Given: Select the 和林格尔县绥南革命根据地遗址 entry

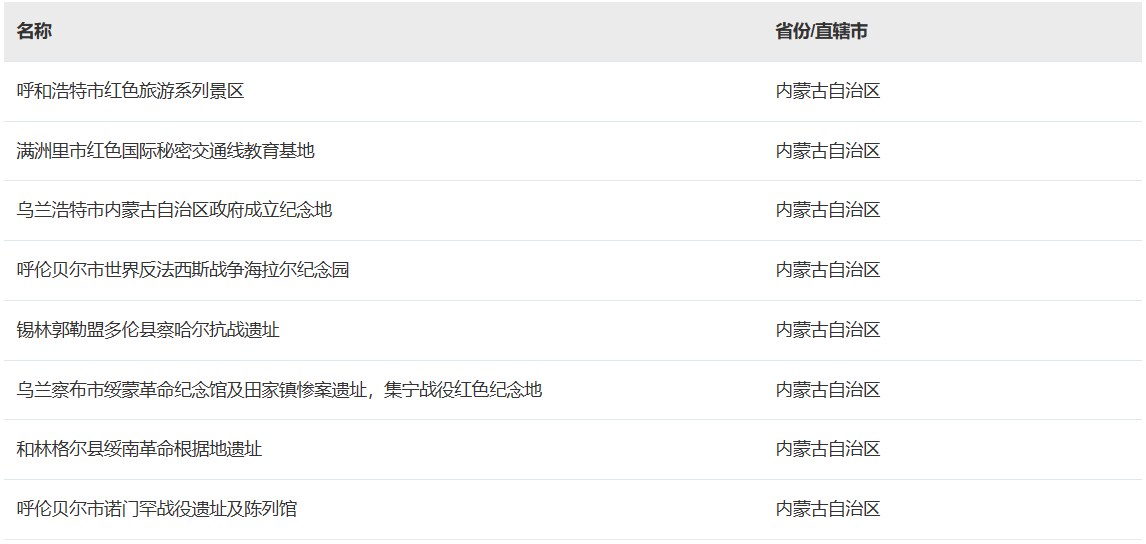Looking at the screenshot, I should tap(139, 448).
